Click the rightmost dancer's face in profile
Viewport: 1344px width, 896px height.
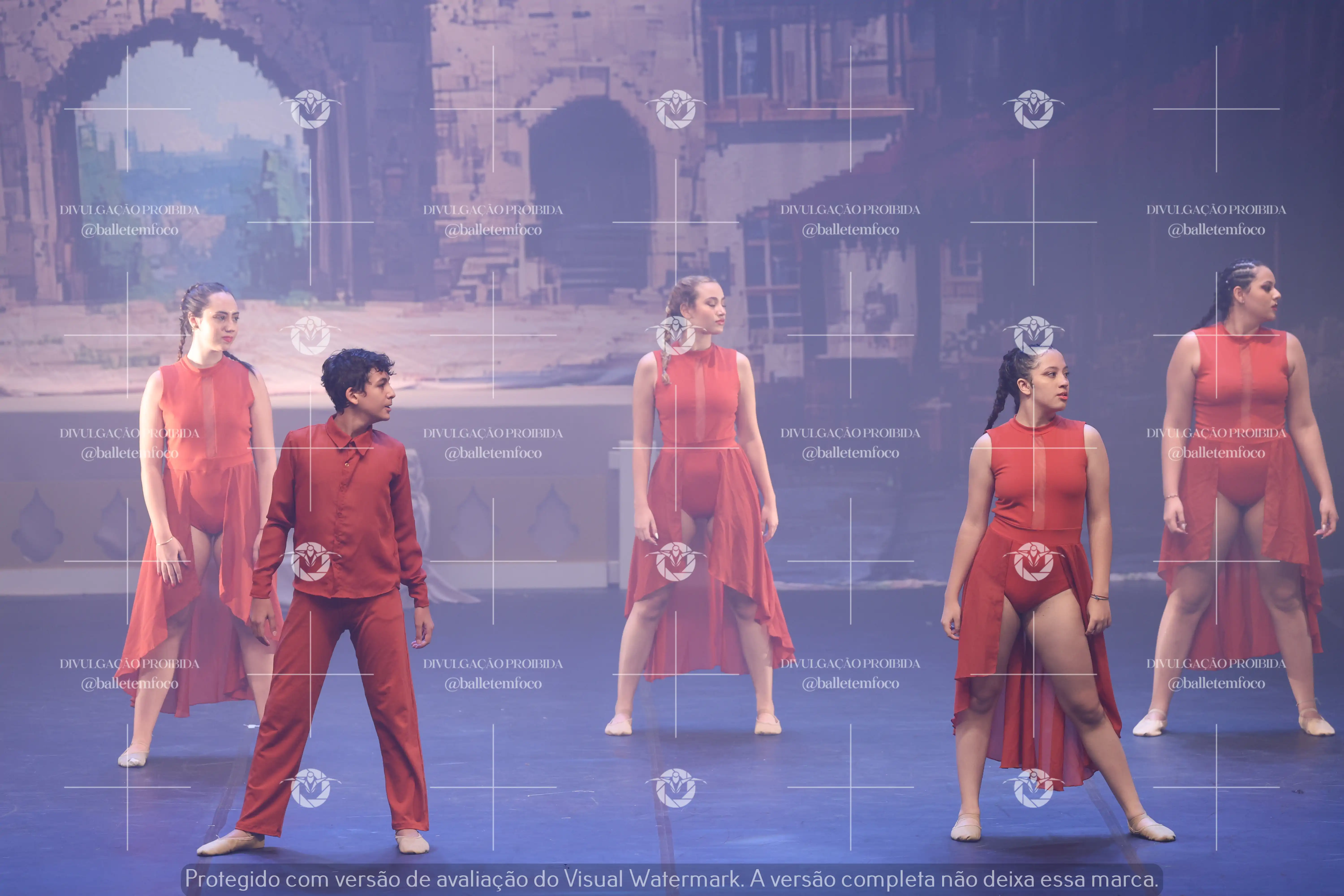[1263, 296]
